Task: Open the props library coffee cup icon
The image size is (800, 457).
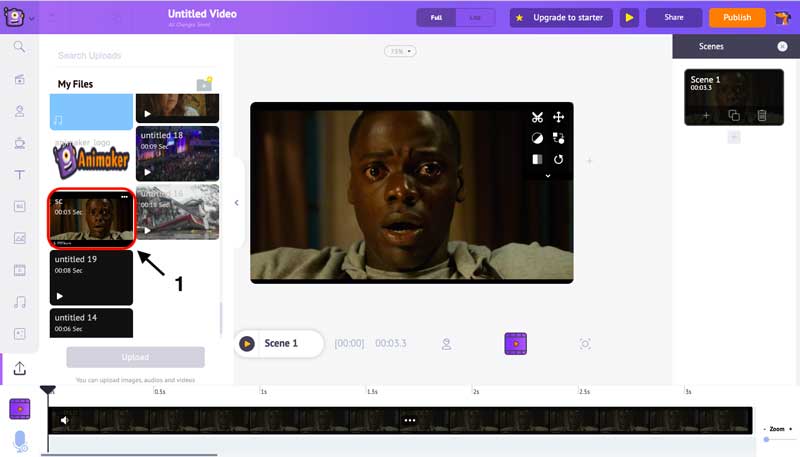Action: pos(19,143)
